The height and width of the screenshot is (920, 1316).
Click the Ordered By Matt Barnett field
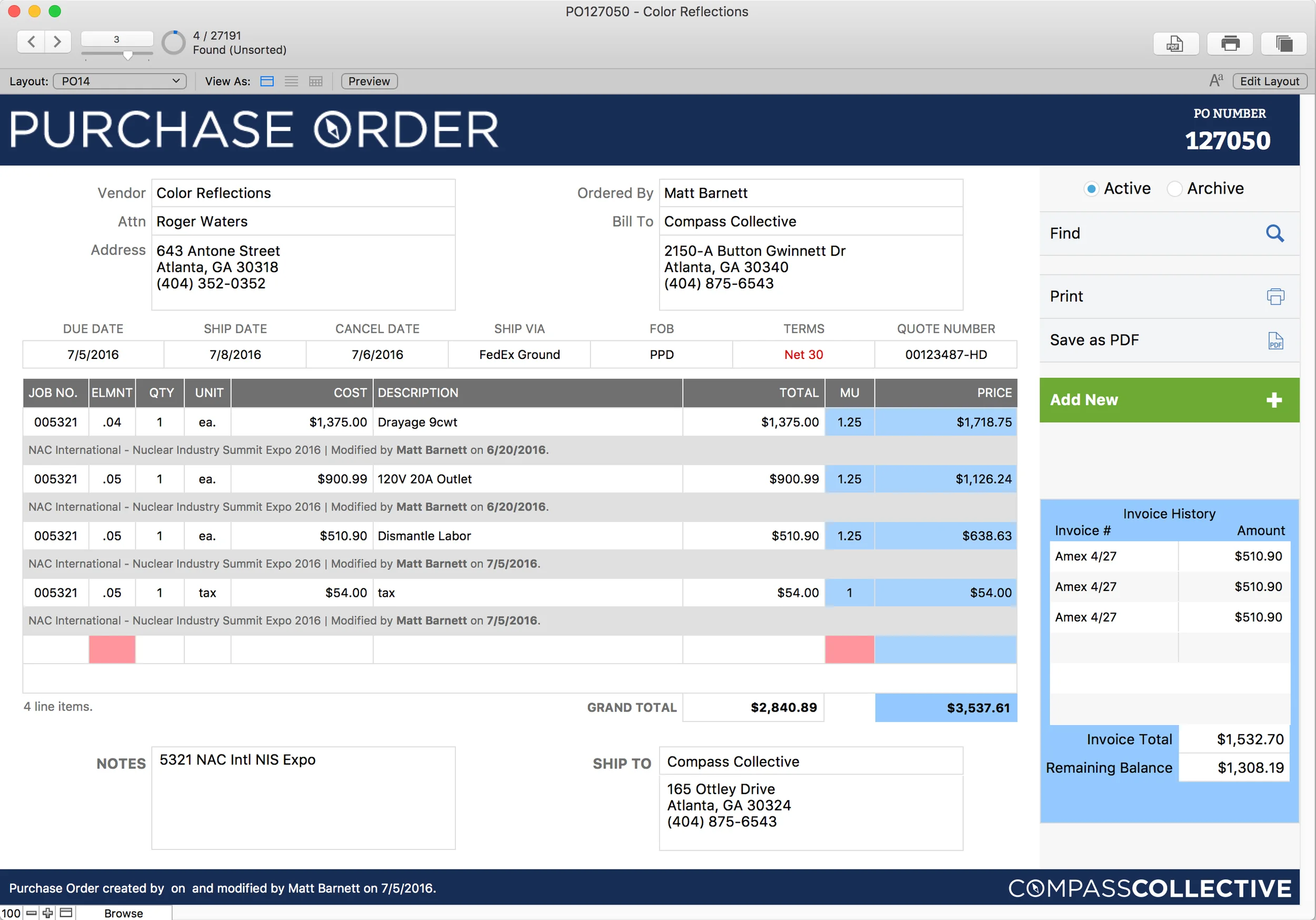click(x=811, y=193)
